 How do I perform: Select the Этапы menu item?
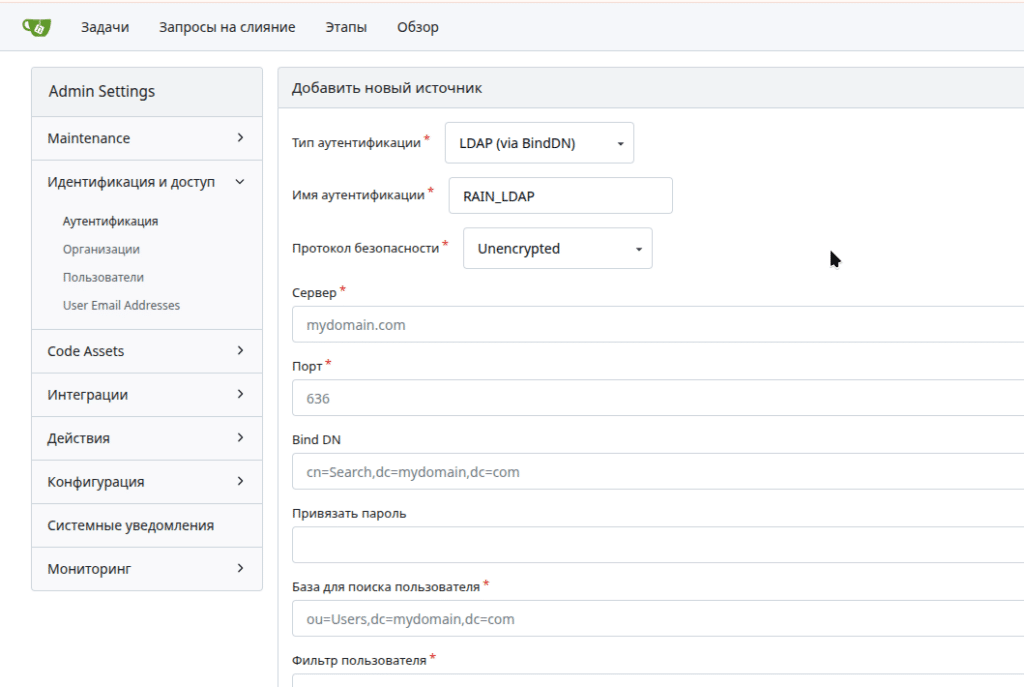(345, 27)
